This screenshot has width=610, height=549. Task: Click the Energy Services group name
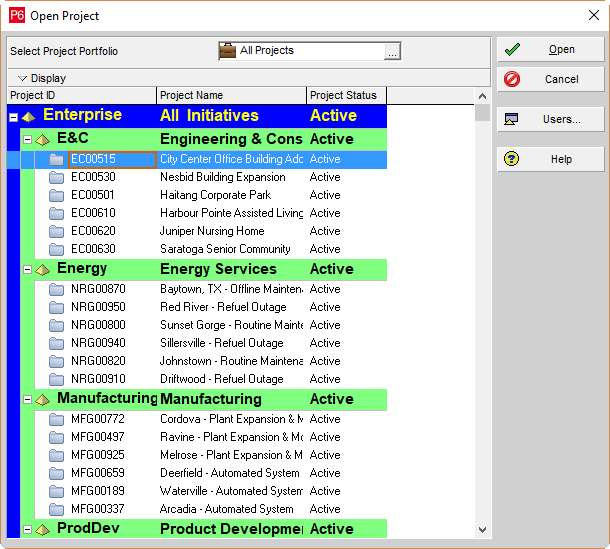[218, 269]
